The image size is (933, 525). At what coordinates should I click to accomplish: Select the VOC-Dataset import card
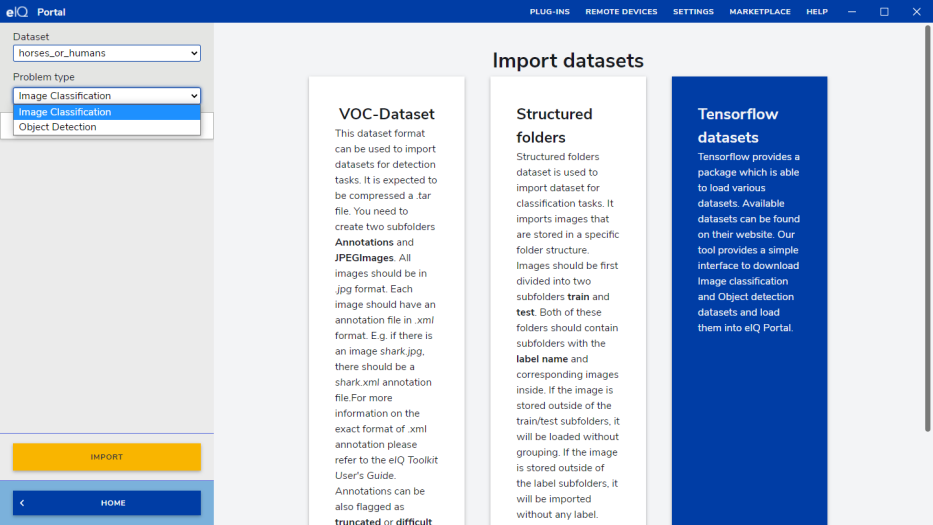click(x=386, y=300)
